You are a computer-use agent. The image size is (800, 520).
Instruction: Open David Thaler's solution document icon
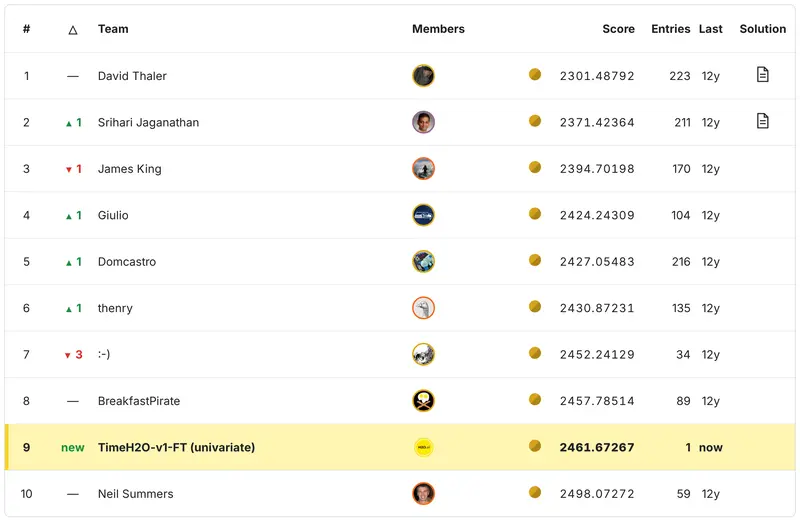click(762, 75)
